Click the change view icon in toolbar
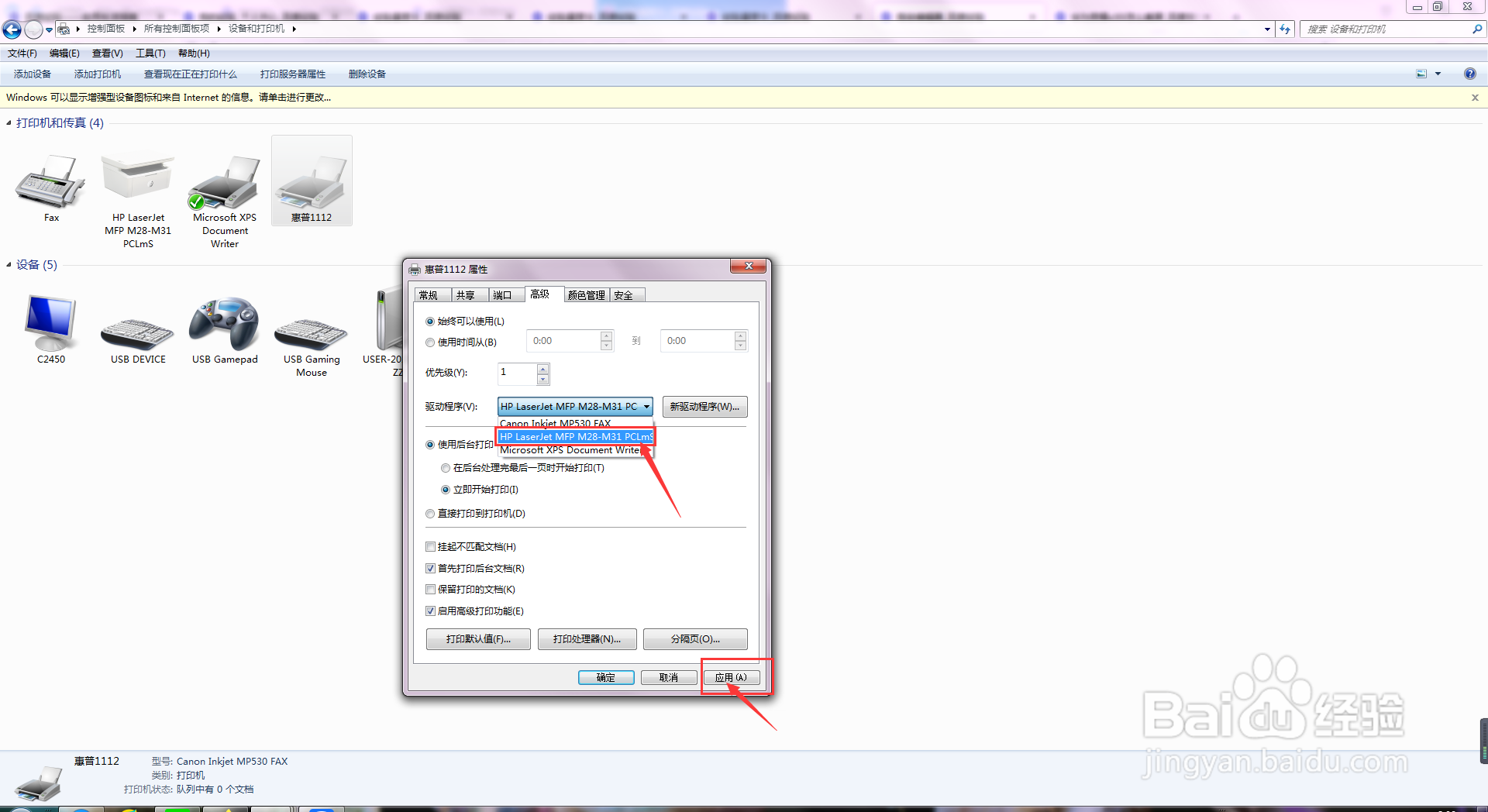Image resolution: width=1488 pixels, height=812 pixels. pyautogui.click(x=1421, y=74)
